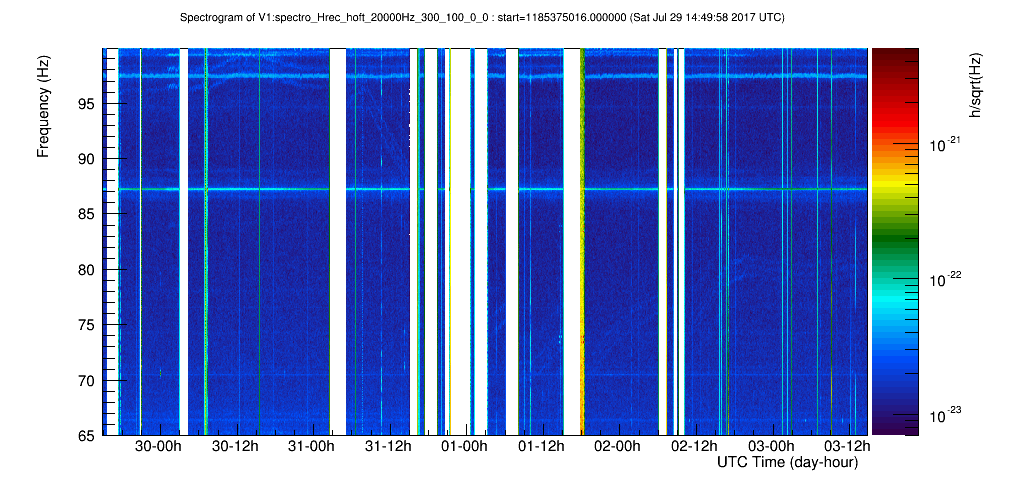Click the '03-00h' time tick label
Image resolution: width=1020 pixels, height=484 pixels.
[x=772, y=446]
